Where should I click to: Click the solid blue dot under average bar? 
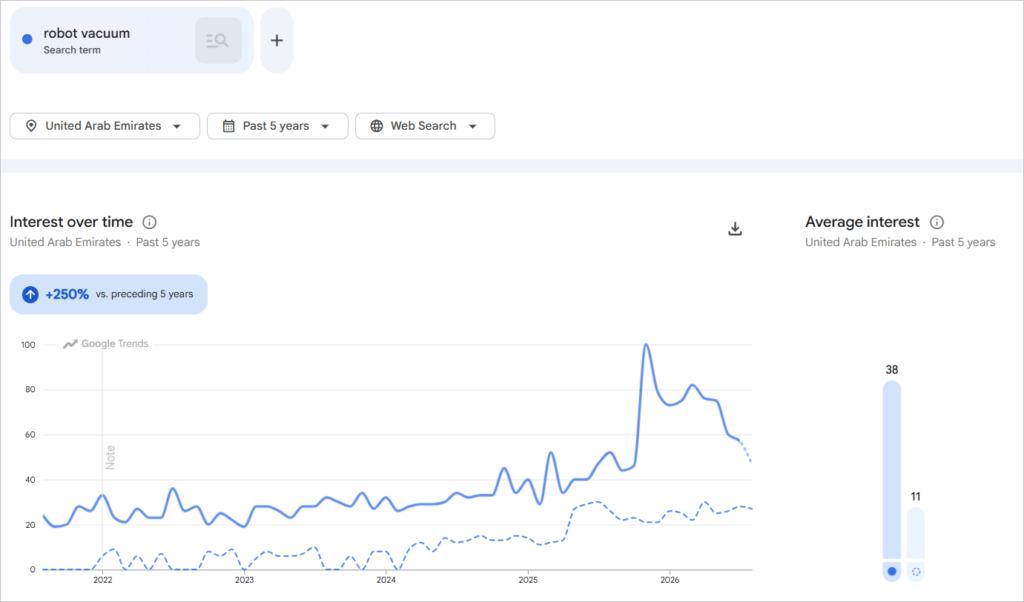892,571
